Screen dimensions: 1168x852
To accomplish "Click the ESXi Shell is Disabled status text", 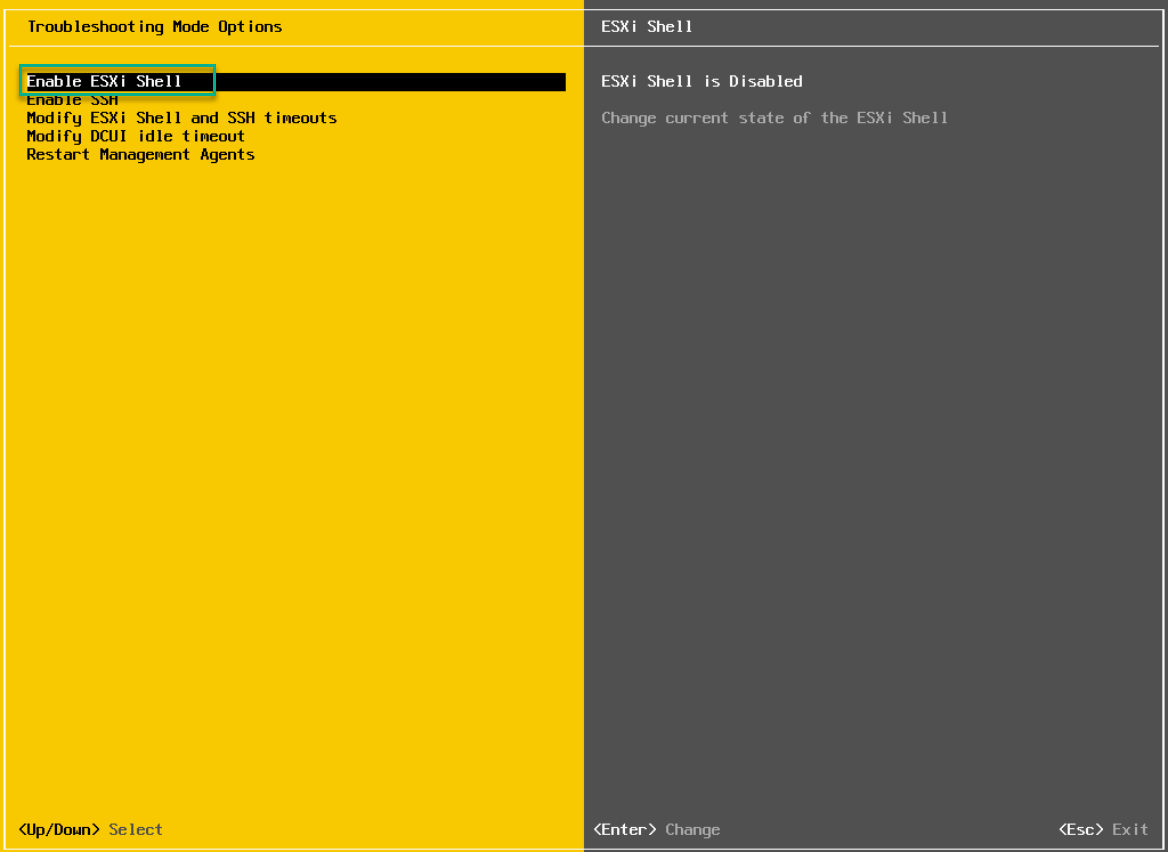I will click(701, 81).
